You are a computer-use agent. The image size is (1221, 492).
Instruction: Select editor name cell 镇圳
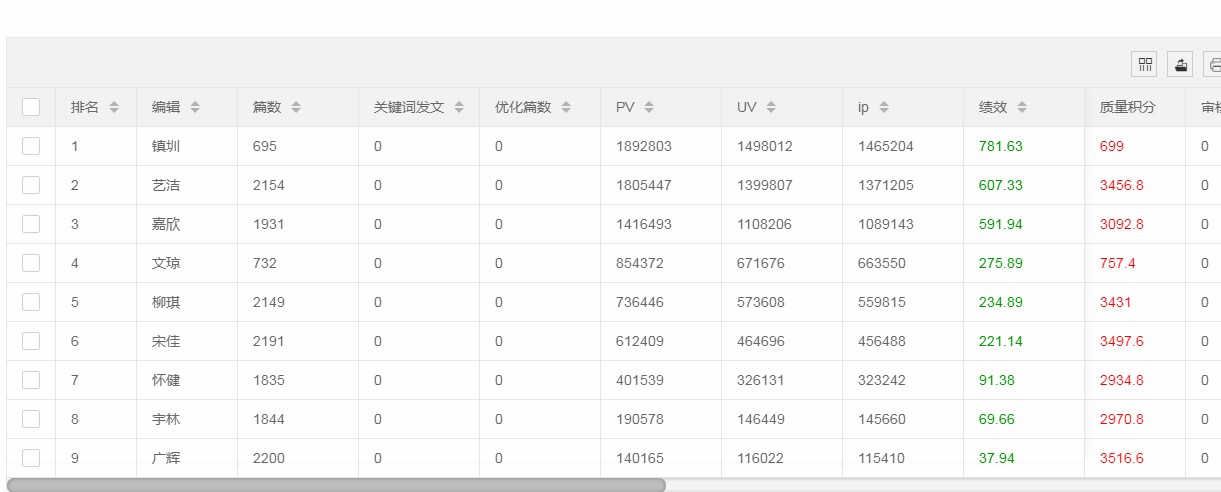(x=166, y=146)
